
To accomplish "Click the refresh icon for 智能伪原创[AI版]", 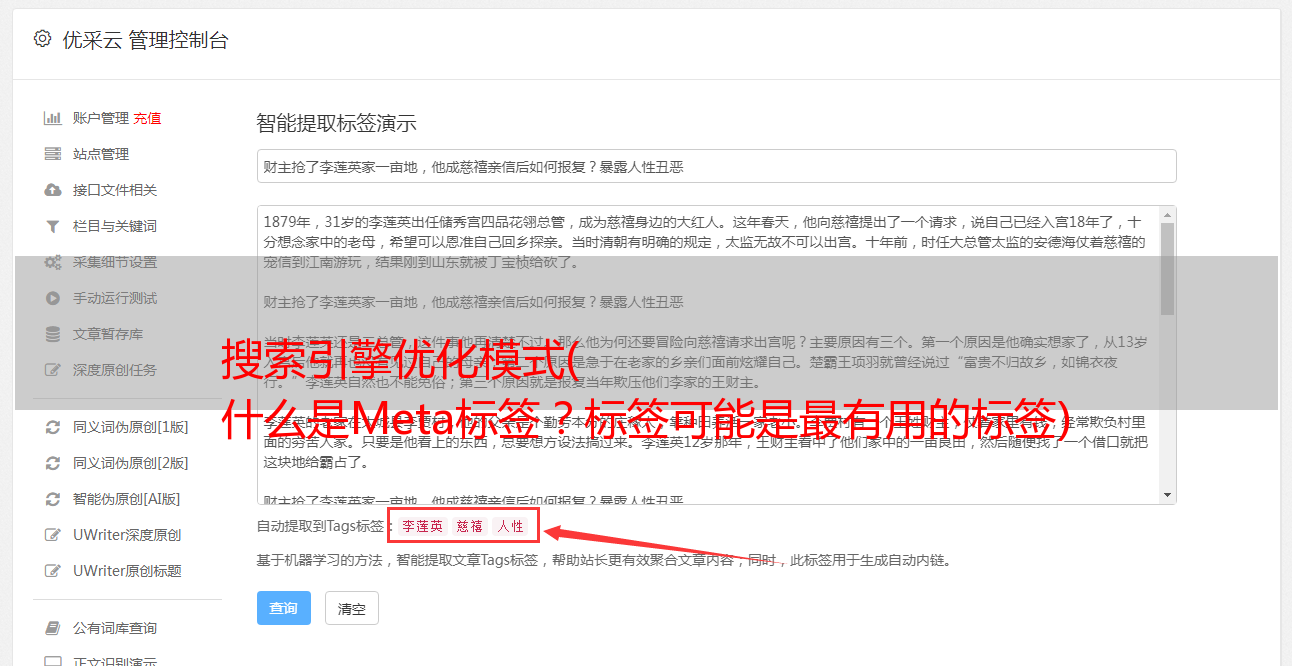I will (x=53, y=499).
